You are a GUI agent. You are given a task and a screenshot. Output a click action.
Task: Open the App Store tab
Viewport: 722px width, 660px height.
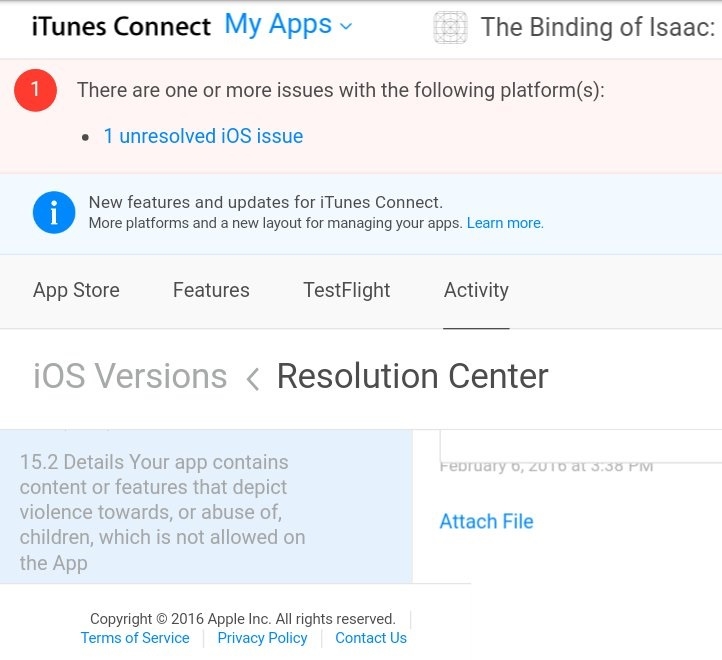[x=76, y=291]
